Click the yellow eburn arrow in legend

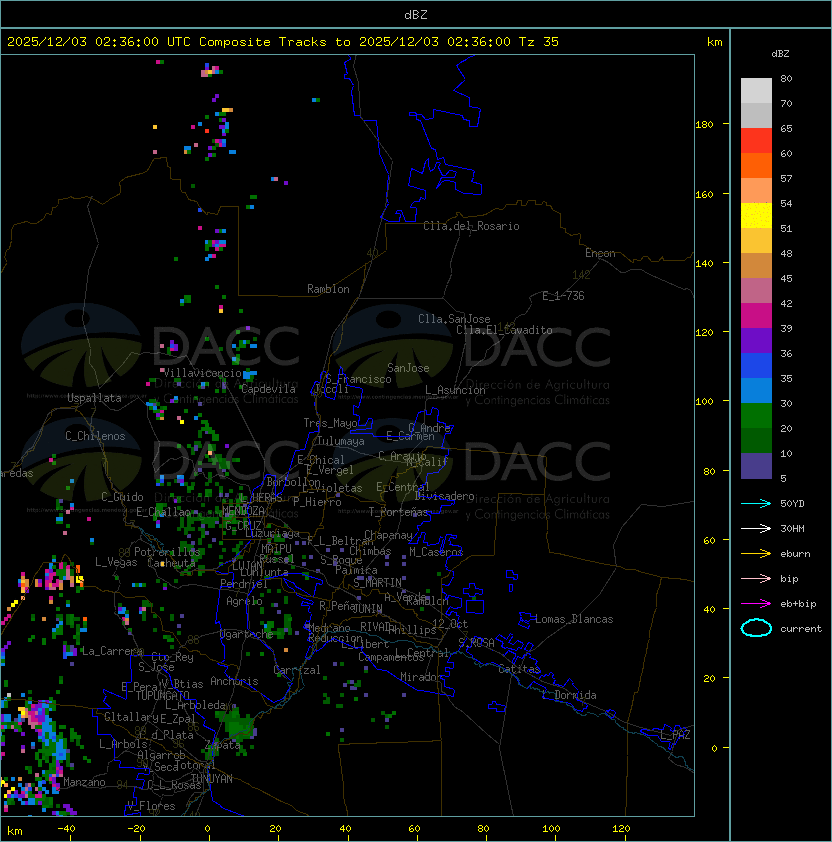tap(756, 554)
